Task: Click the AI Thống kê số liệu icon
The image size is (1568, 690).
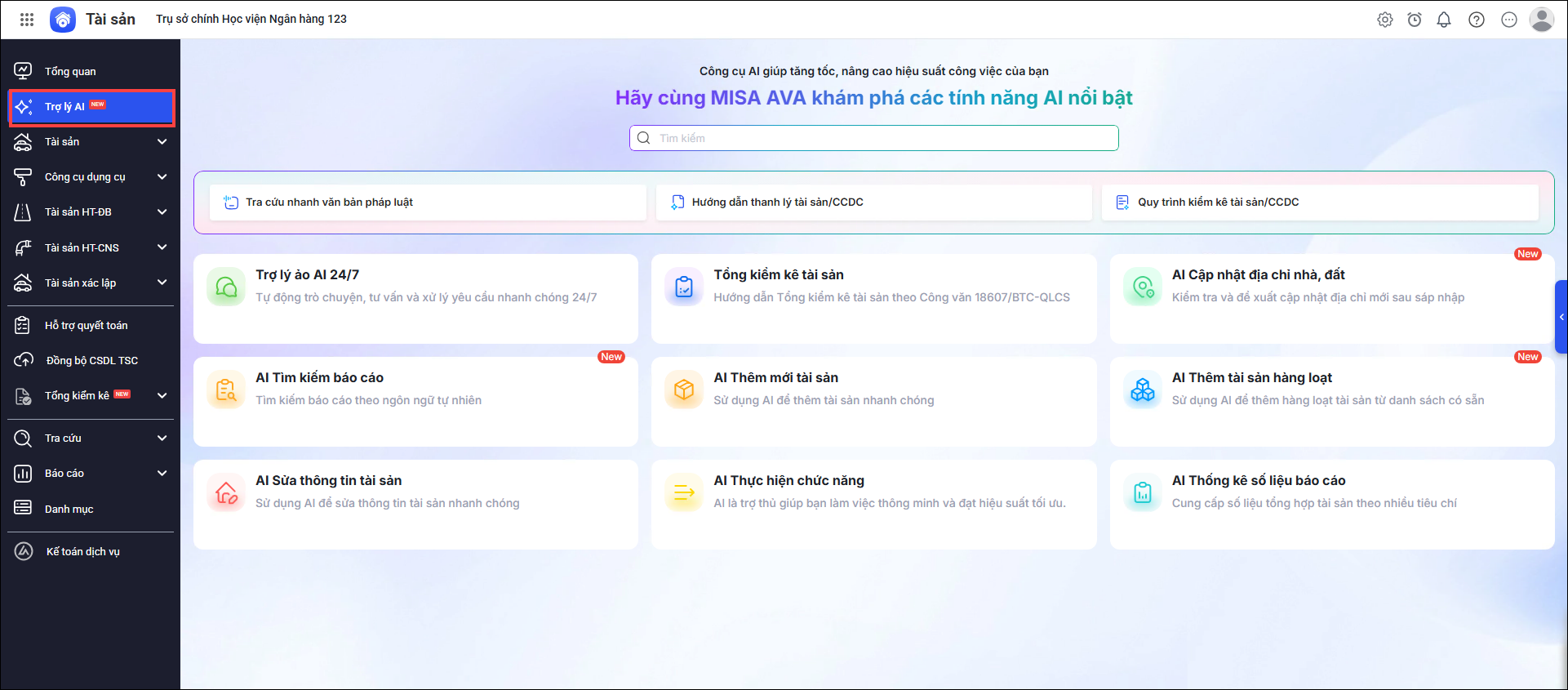Action: tap(1143, 492)
